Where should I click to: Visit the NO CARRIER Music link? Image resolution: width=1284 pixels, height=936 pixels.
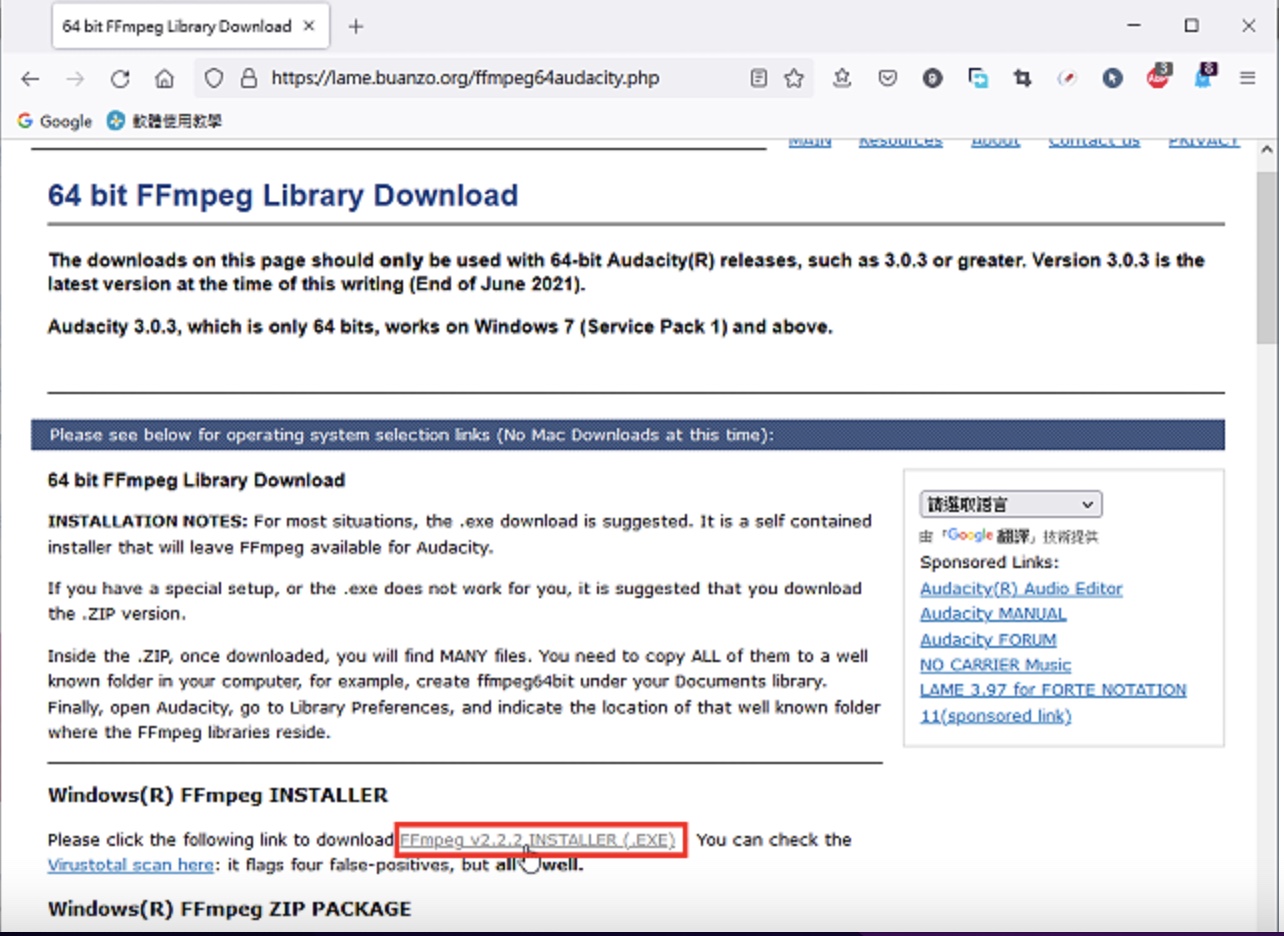pos(995,665)
